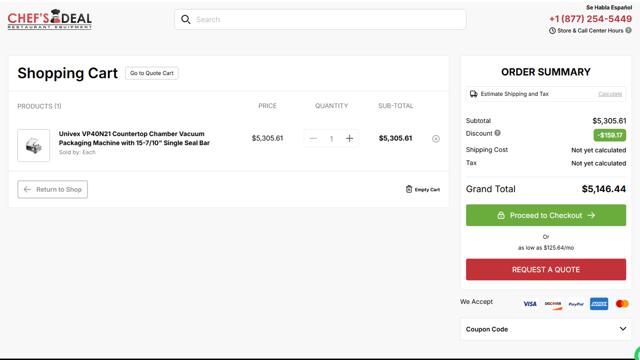Screen dimensions: 640x360
Task: Open the Chef's Deal logo homepage
Action: tap(49, 19)
